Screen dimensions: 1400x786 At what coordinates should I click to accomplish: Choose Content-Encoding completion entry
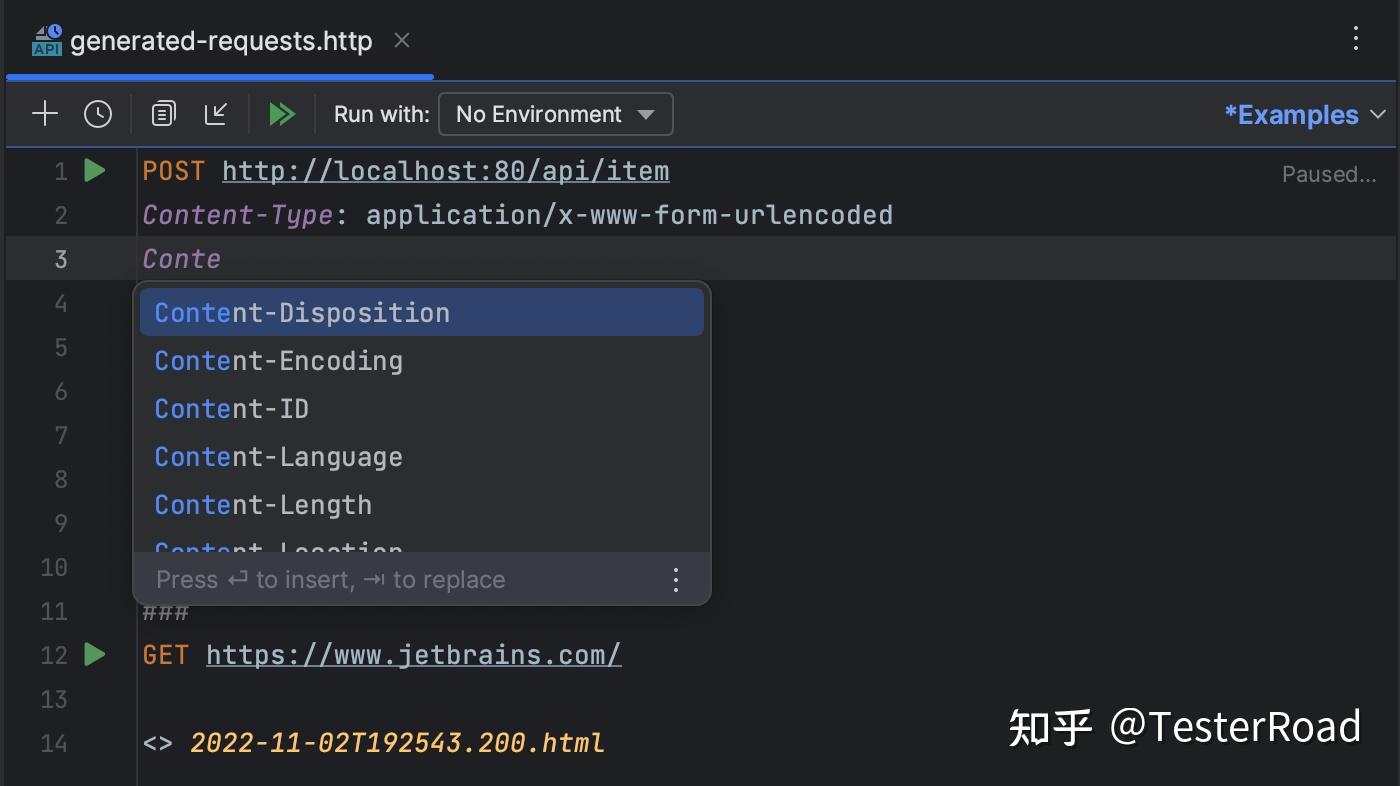[x=278, y=360]
